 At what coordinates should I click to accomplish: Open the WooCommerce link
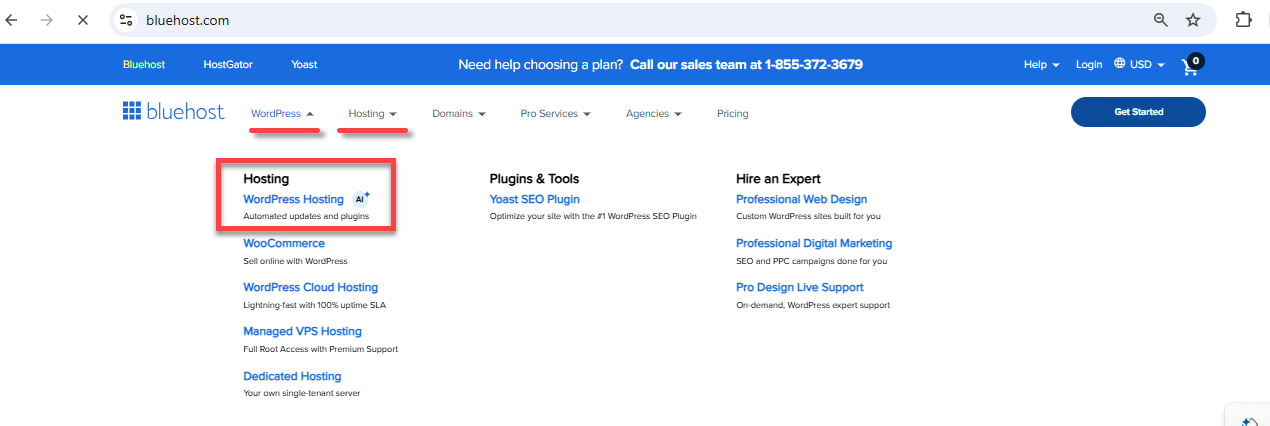point(284,243)
